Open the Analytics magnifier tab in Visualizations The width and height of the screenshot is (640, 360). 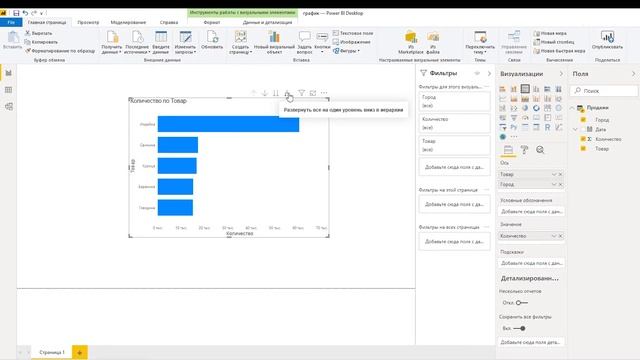tap(540, 150)
